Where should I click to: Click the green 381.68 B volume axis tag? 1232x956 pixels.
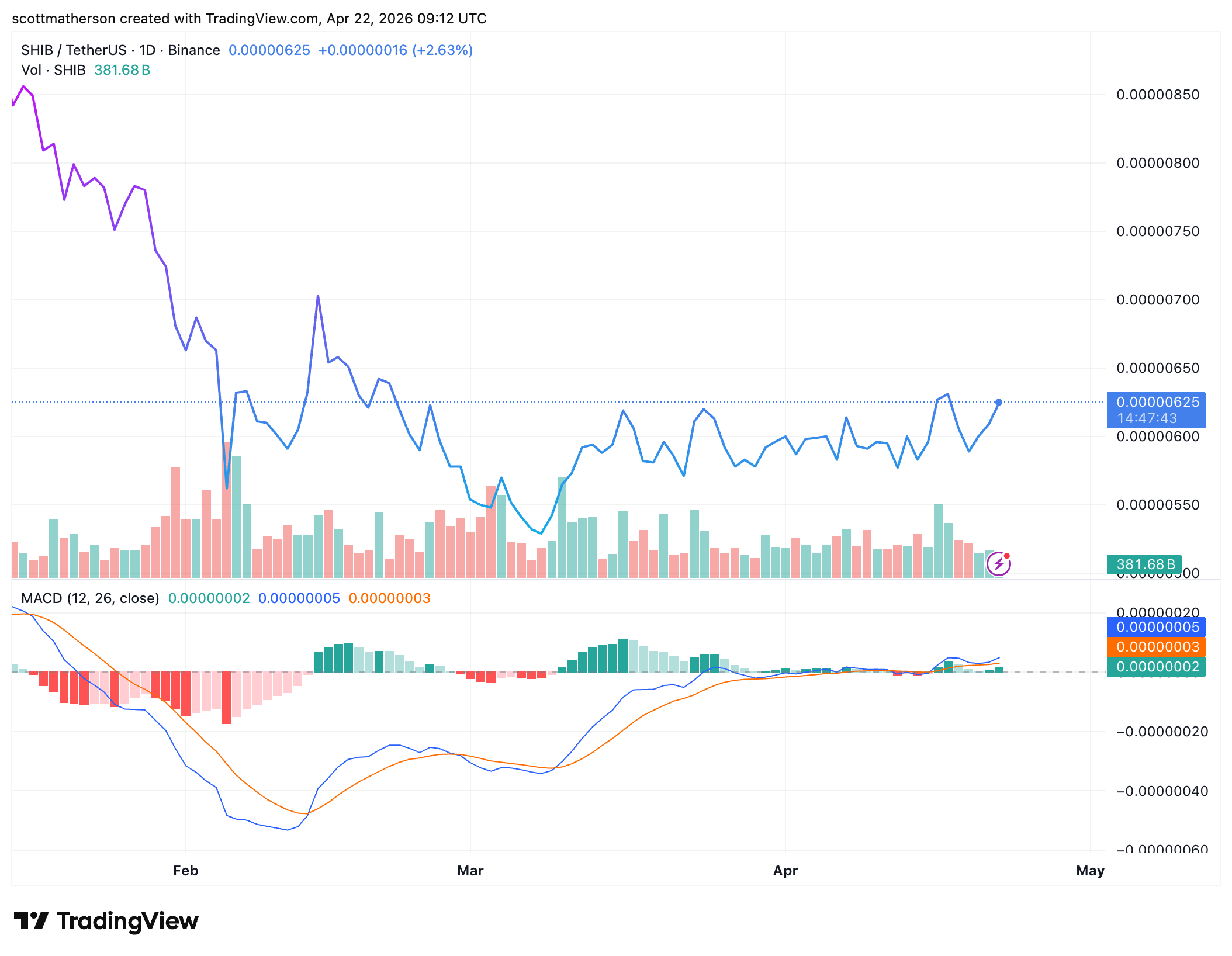[x=1144, y=564]
